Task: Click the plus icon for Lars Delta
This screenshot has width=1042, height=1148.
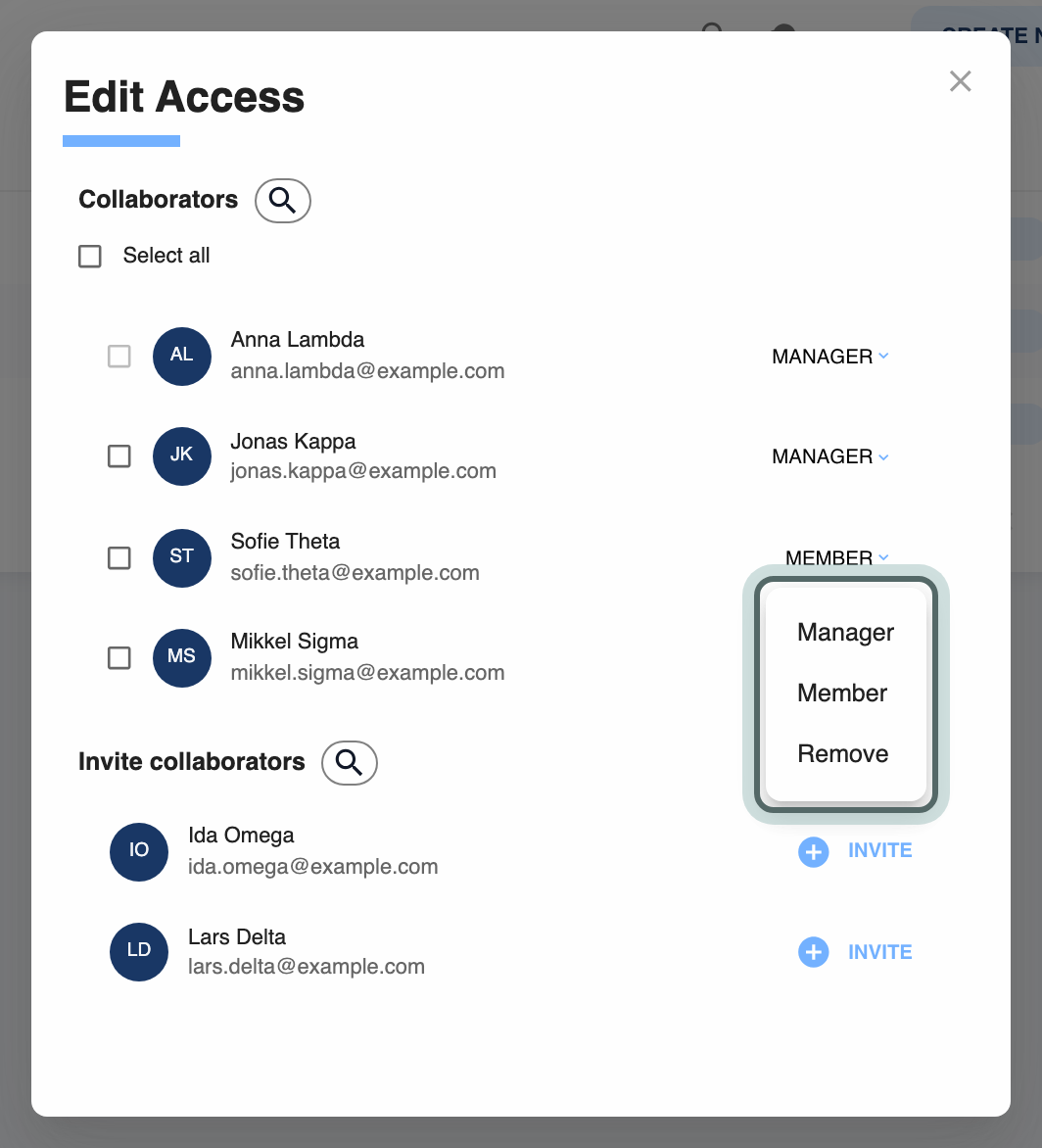Action: 813,952
